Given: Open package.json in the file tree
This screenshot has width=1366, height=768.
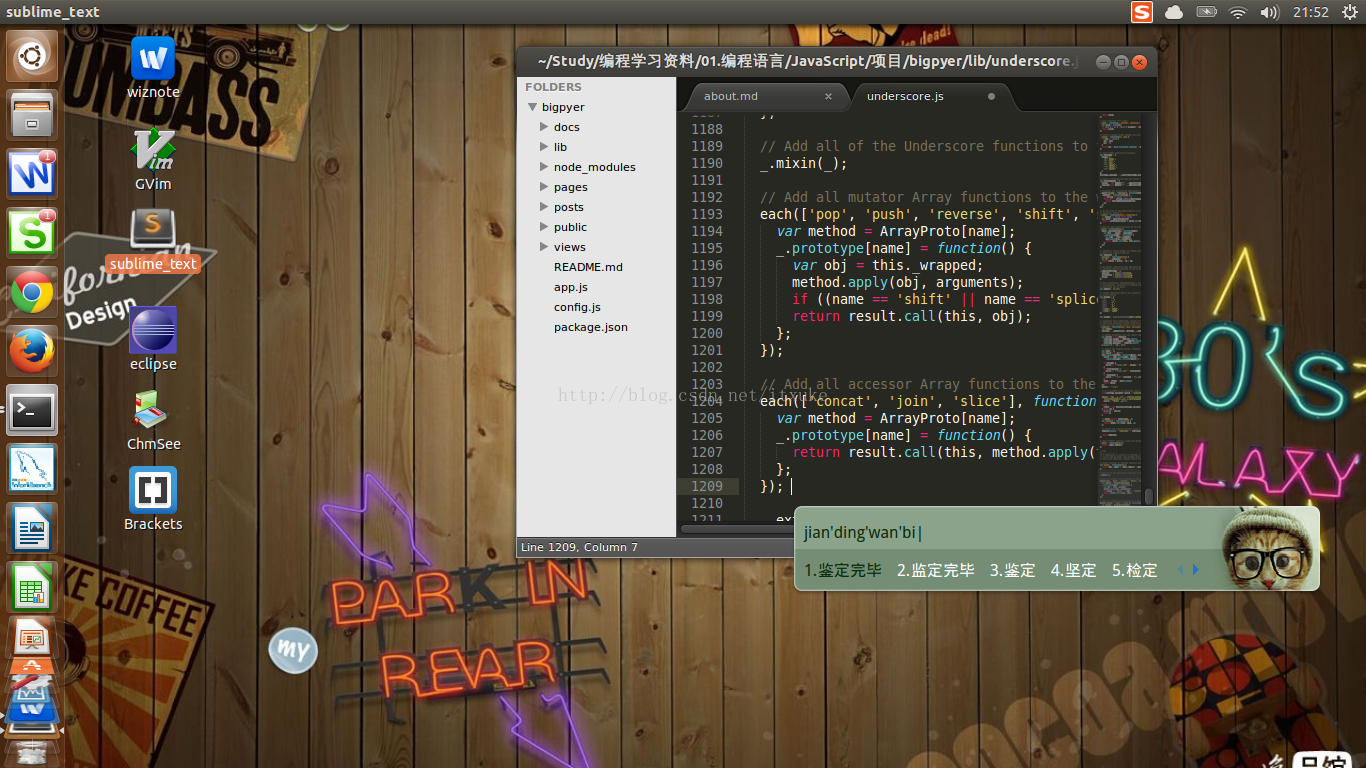Looking at the screenshot, I should point(590,327).
